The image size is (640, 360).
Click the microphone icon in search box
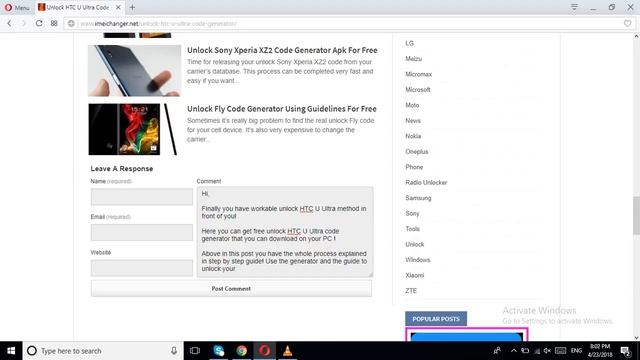pyautogui.click(x=174, y=351)
